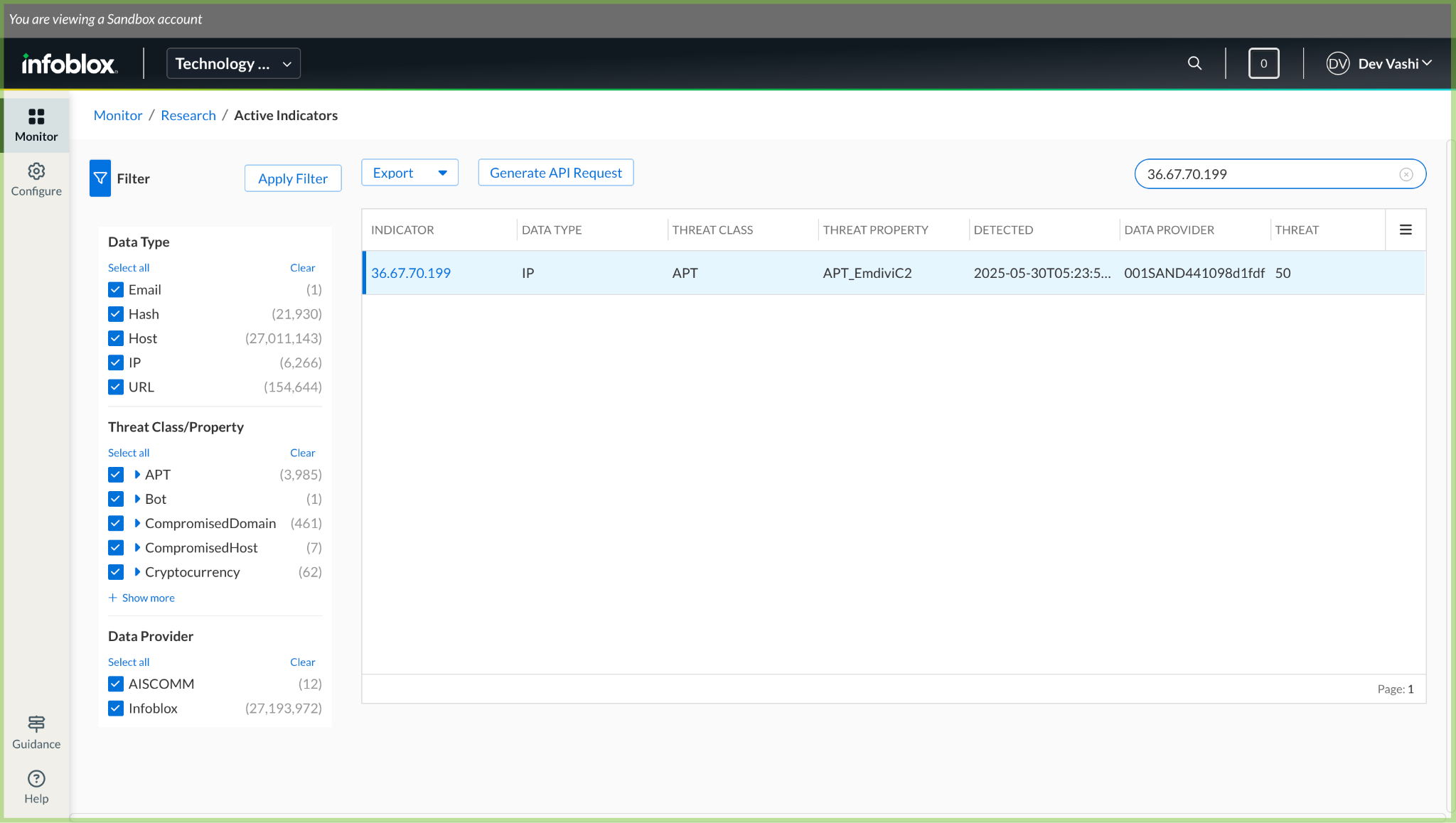Open the Configure gear section

36,180
